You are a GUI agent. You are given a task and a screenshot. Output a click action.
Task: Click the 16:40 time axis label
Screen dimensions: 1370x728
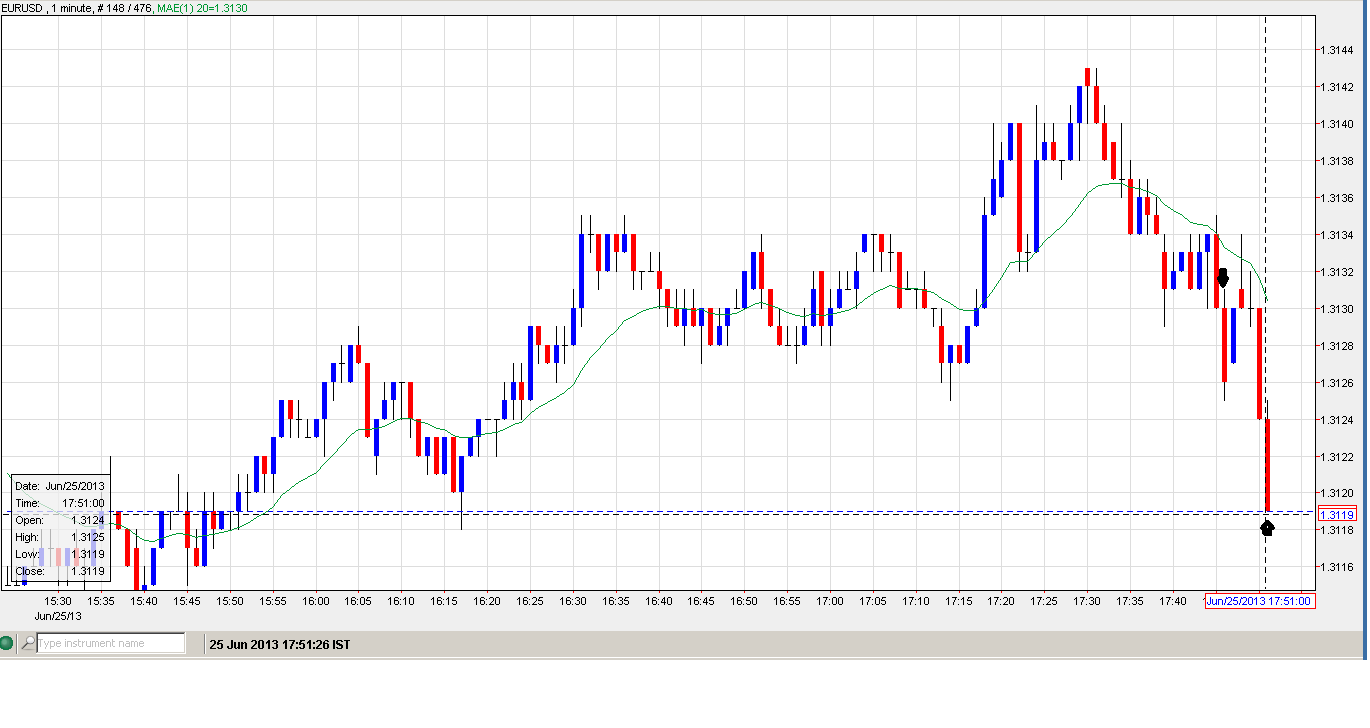pos(658,601)
